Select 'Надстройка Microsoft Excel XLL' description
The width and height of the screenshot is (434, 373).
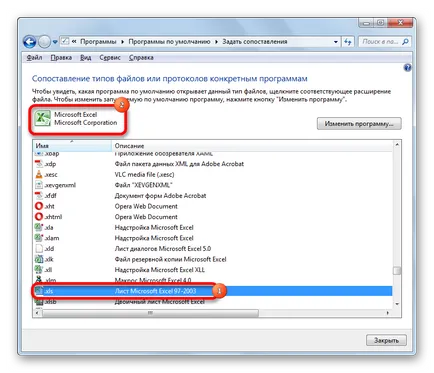click(x=160, y=270)
